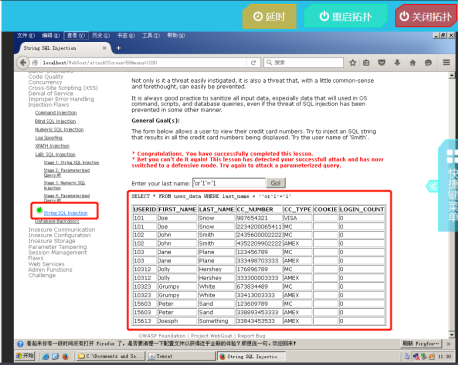Show bookmarks list clipboard icon

click(366, 63)
